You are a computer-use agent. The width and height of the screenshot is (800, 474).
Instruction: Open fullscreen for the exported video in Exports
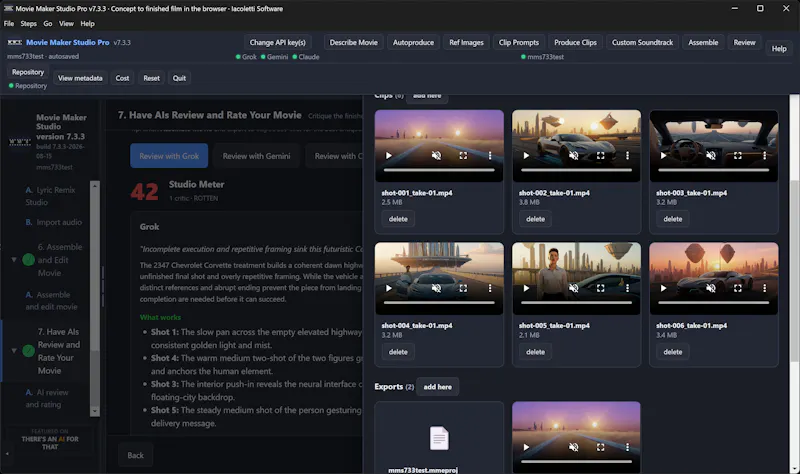(x=601, y=447)
